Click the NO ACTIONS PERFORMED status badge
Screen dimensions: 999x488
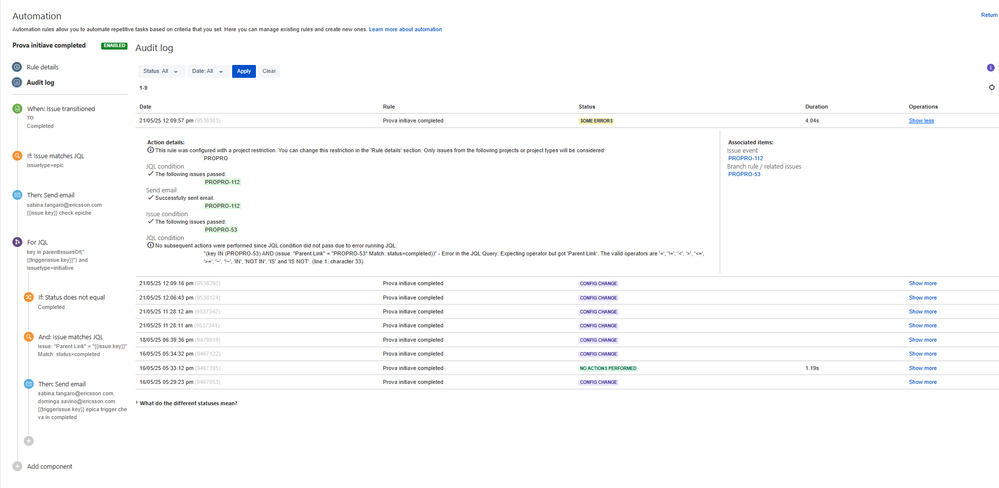pyautogui.click(x=608, y=368)
